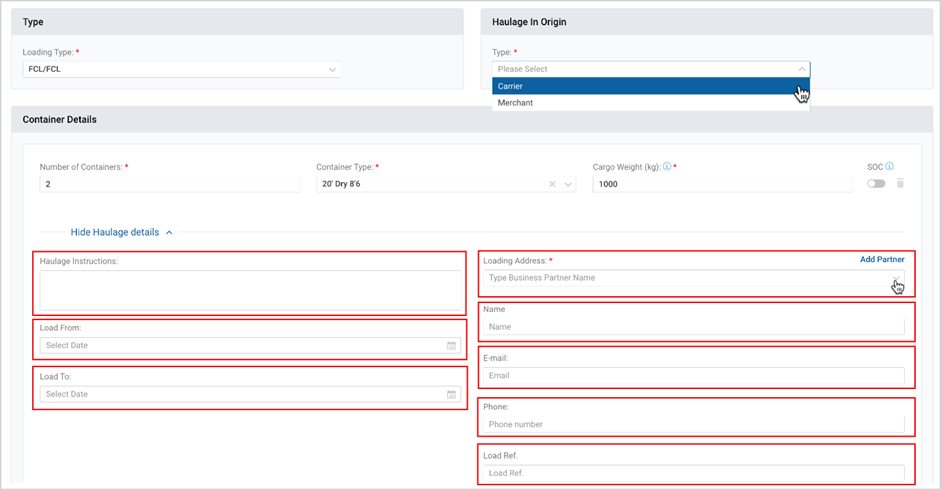Viewport: 941px width, 490px height.
Task: Expand the Container Type dropdown arrow
Action: coord(568,184)
